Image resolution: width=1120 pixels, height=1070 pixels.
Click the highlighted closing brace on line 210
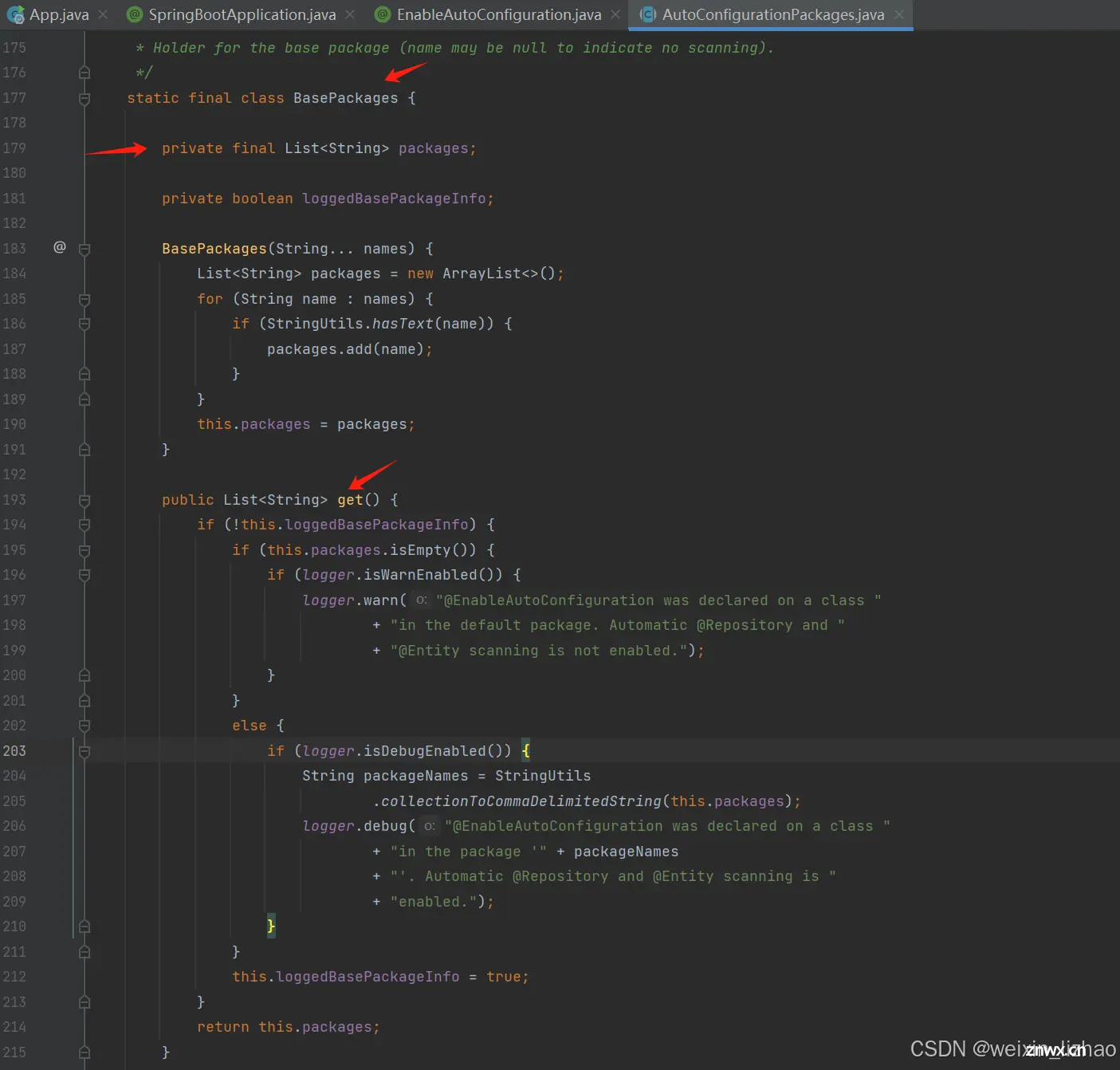[x=271, y=926]
